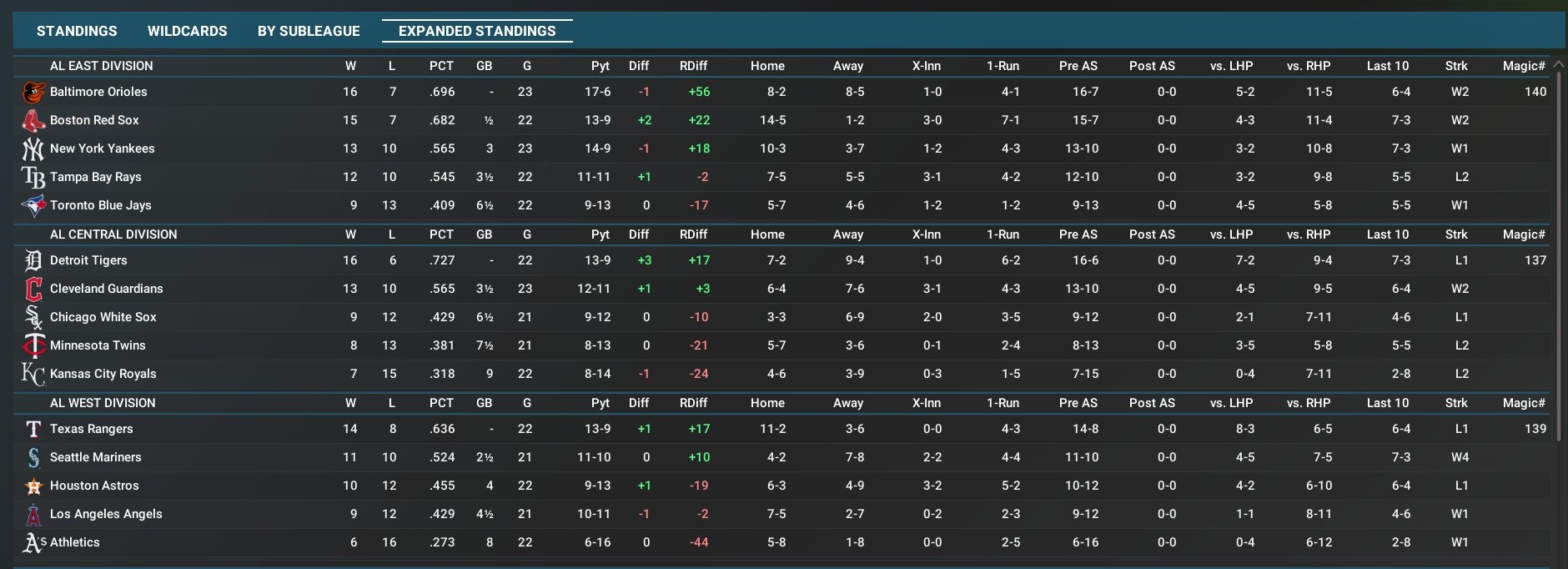The image size is (1568, 569).
Task: Select the Expanded Standings tab
Action: (477, 31)
